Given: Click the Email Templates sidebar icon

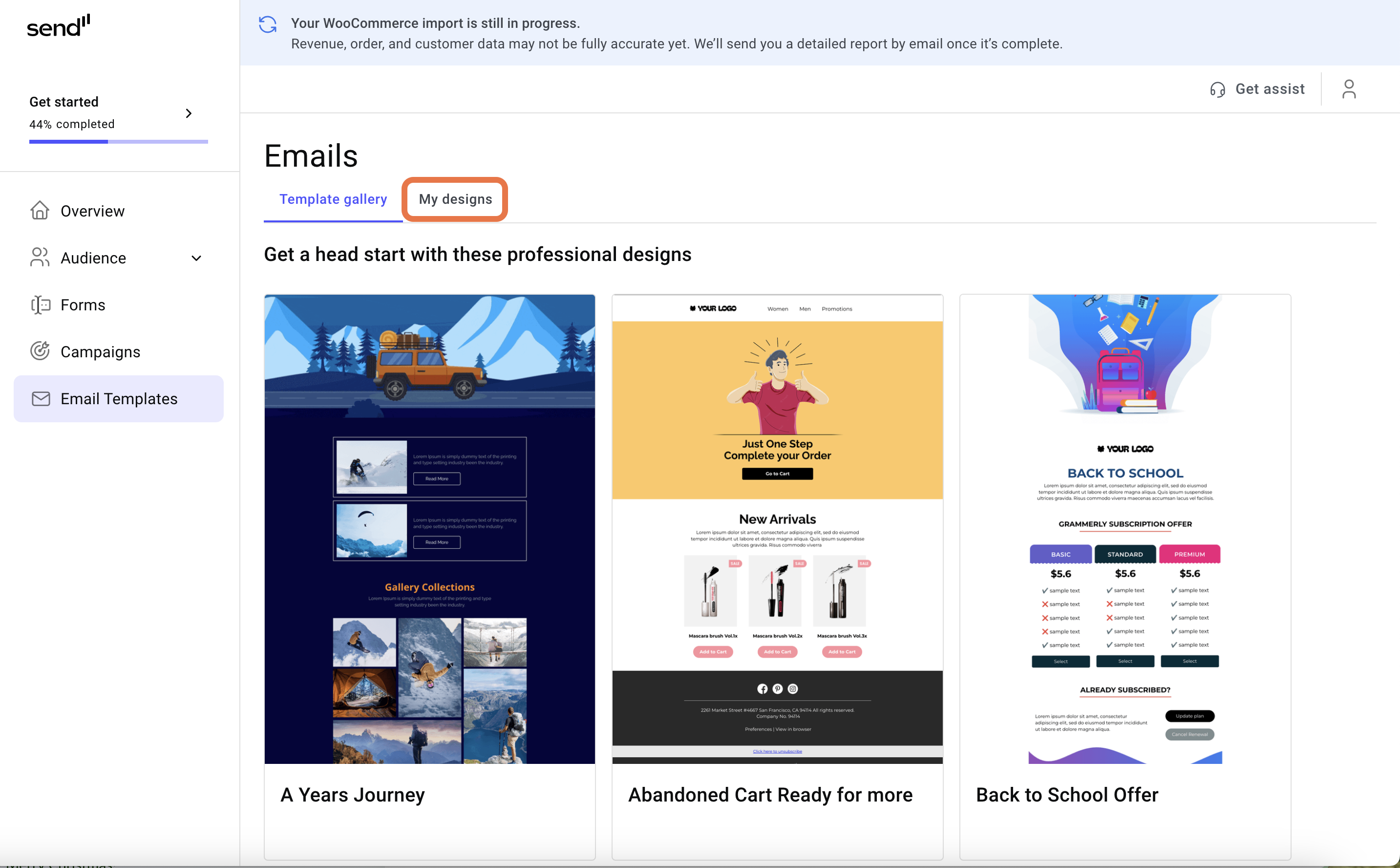Looking at the screenshot, I should point(40,399).
